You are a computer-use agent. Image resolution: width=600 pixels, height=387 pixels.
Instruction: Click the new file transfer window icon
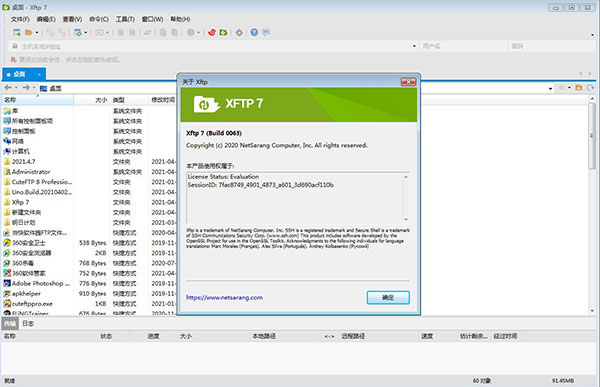(78, 33)
